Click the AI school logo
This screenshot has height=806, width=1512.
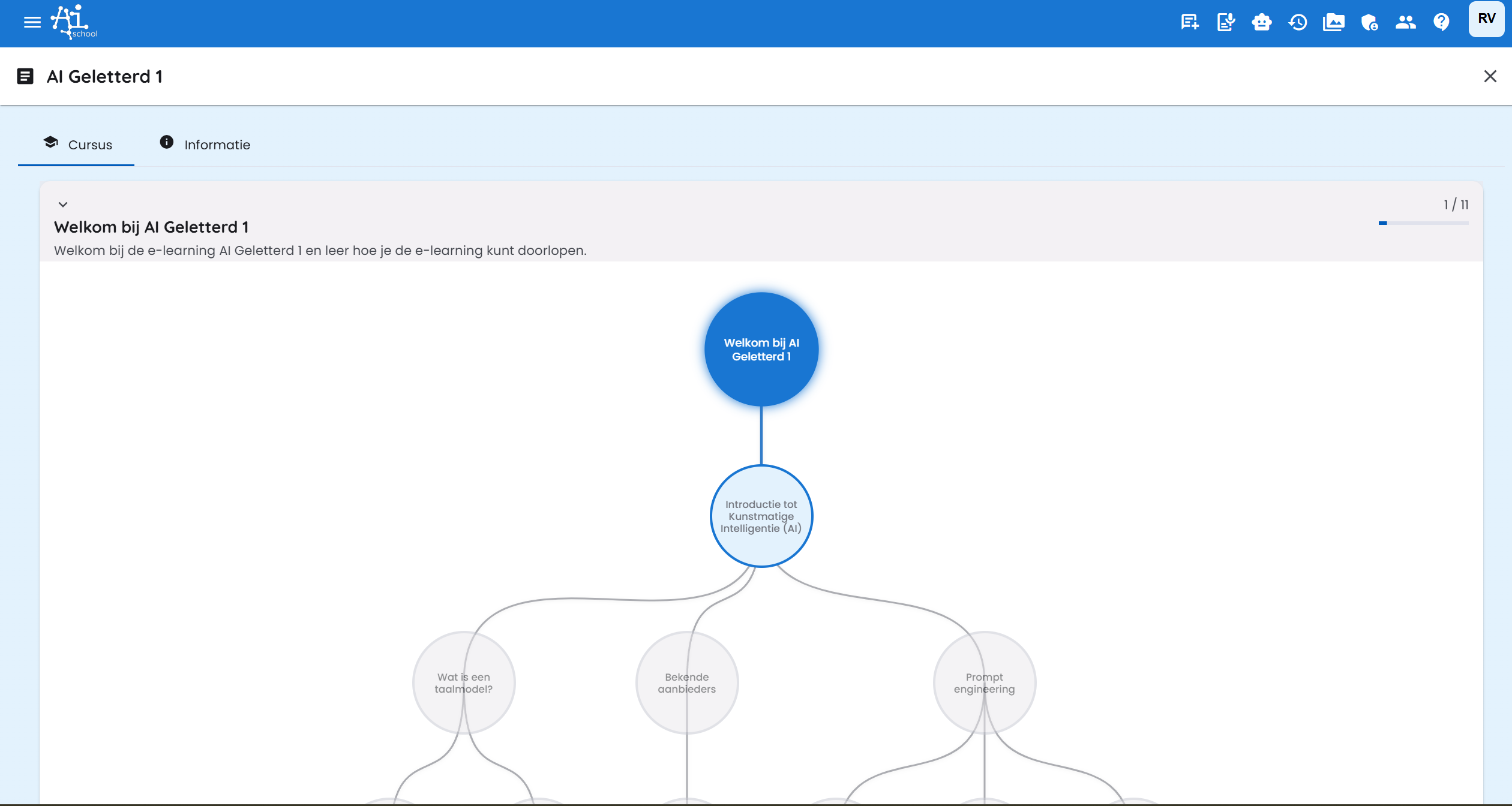74,22
